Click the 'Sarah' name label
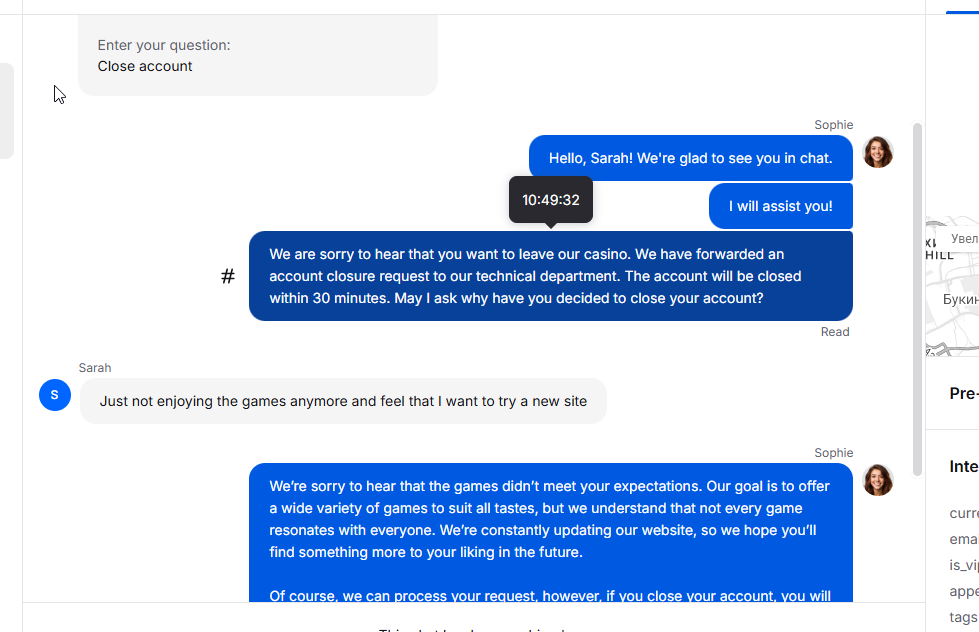Viewport: 979px width, 632px height. pos(95,368)
